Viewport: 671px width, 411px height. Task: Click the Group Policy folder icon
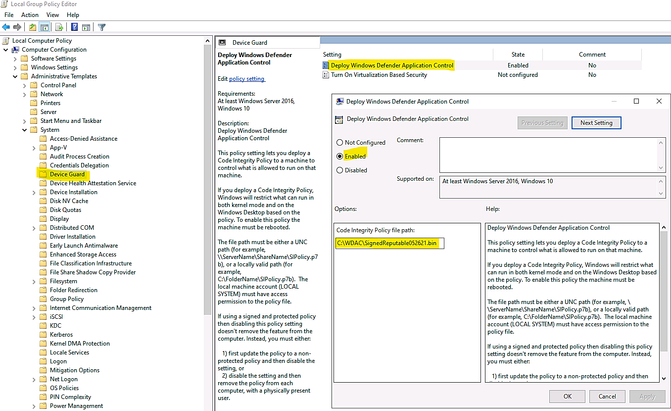[43, 299]
